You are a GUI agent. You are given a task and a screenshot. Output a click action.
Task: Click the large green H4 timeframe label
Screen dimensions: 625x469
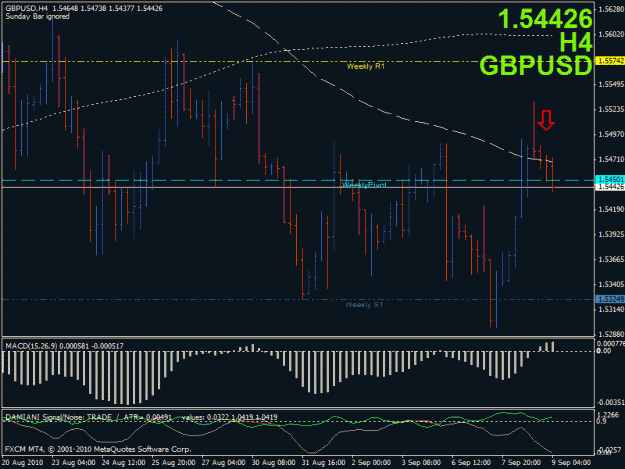(576, 42)
